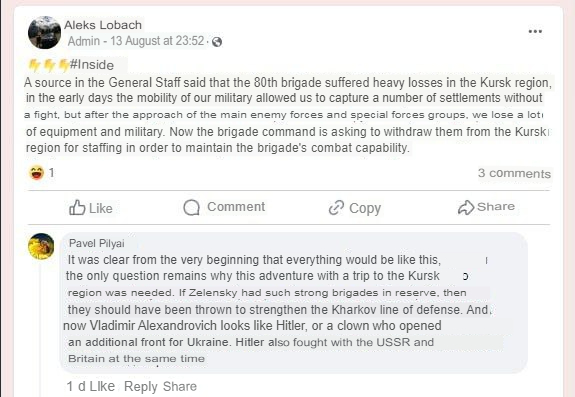The image size is (575, 397).
Task: Click the comment's 1 d timestamp
Action: point(76,386)
